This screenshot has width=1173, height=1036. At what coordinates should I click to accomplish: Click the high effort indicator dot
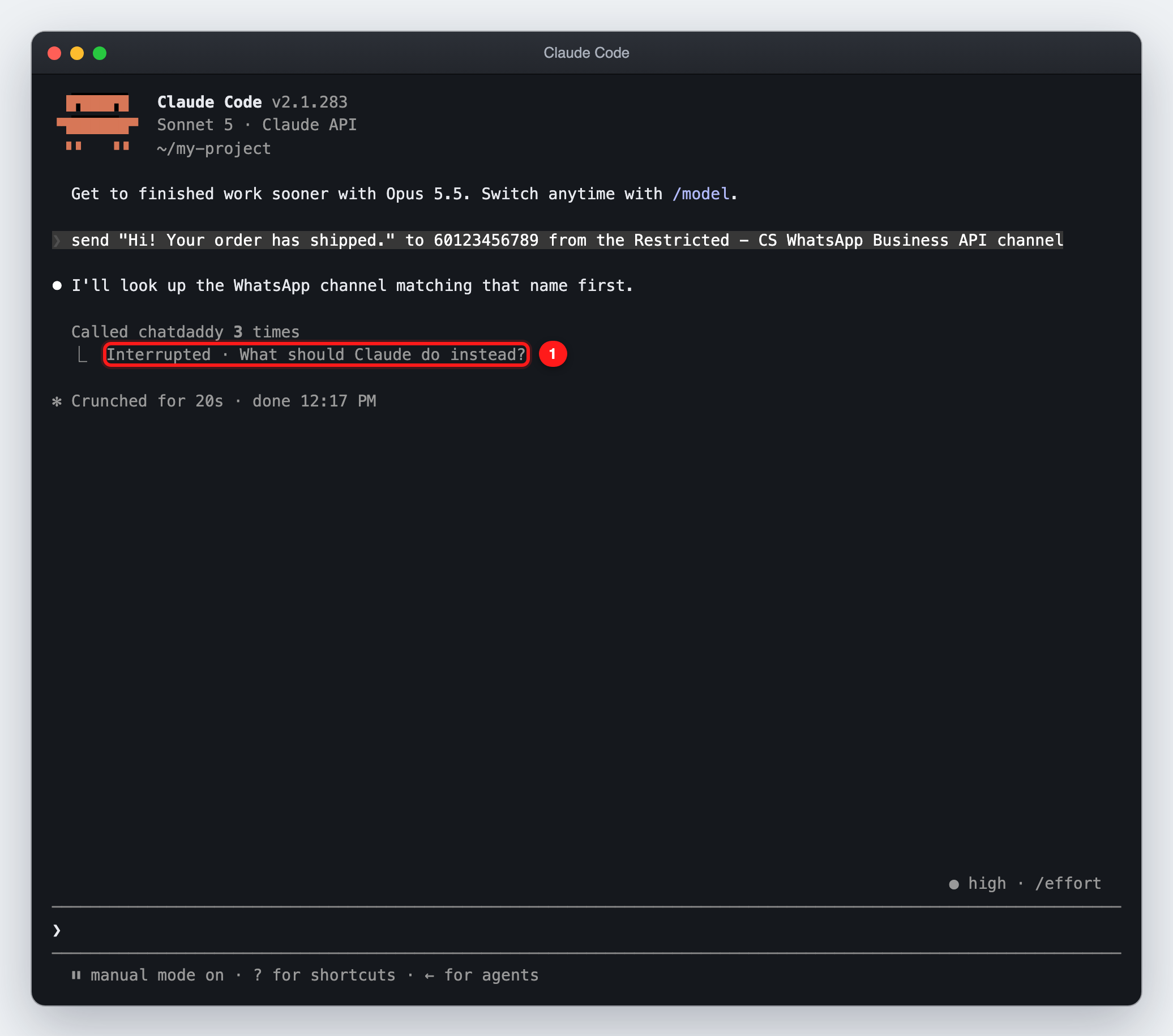(954, 884)
